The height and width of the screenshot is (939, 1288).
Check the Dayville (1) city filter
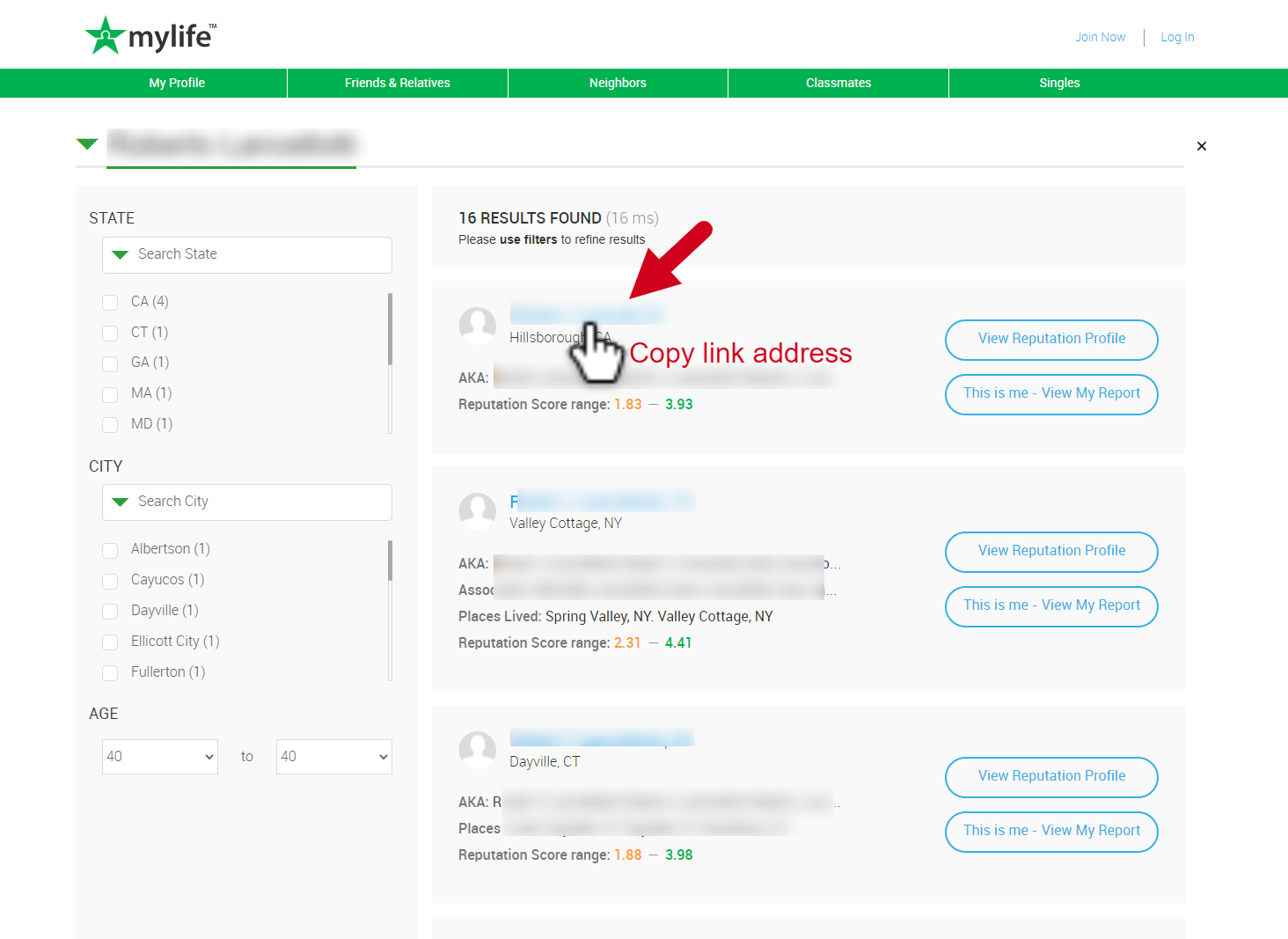pyautogui.click(x=110, y=612)
